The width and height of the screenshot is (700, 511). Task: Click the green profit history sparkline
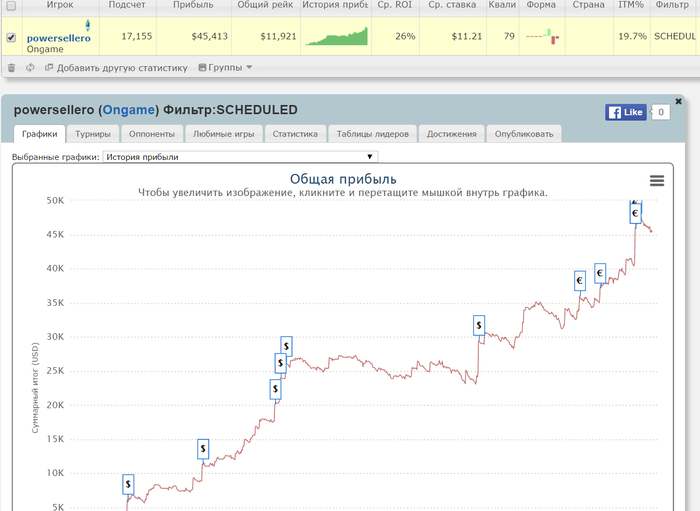336,37
